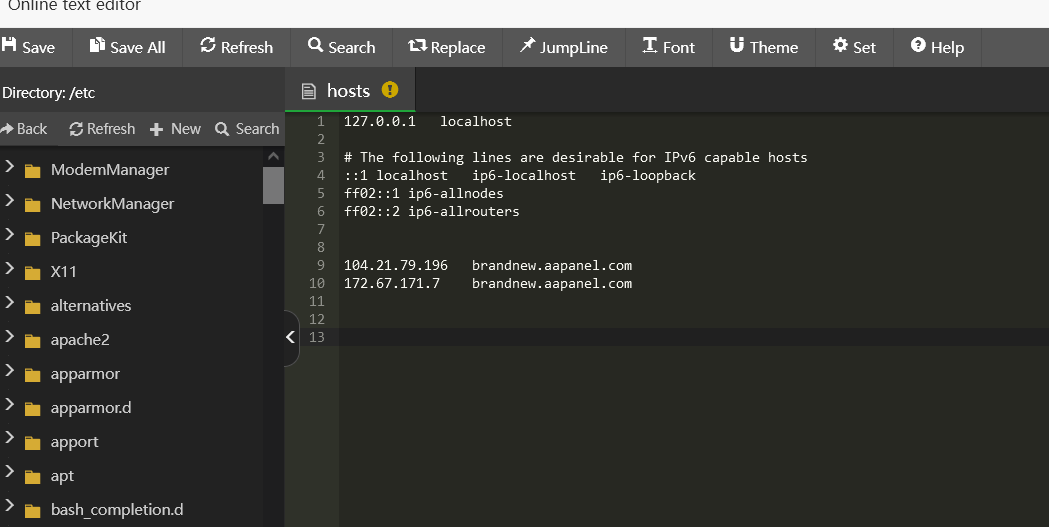Click New in the directory panel
1049x527 pixels.
pyautogui.click(x=175, y=129)
